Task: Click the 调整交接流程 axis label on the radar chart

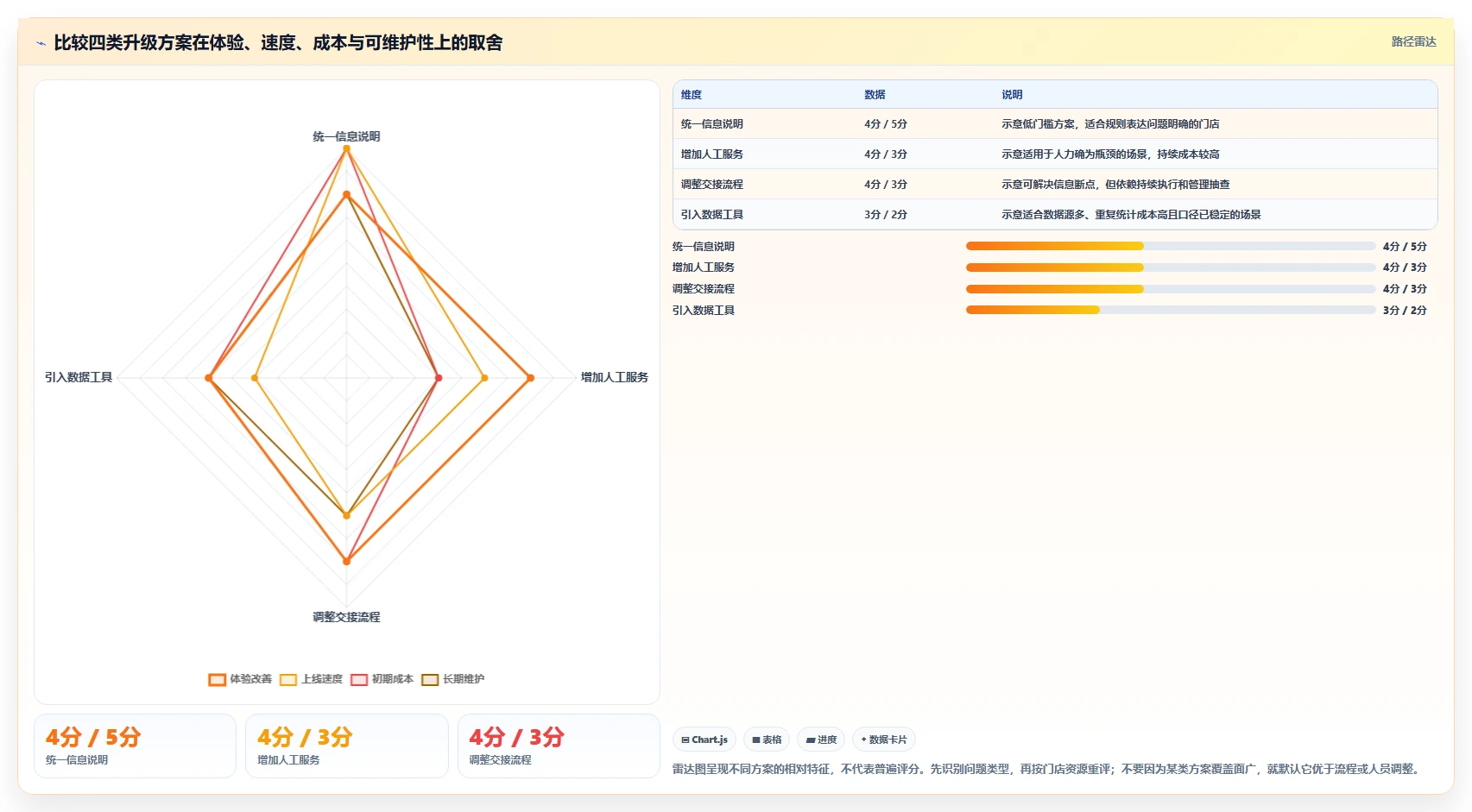Action: [346, 617]
